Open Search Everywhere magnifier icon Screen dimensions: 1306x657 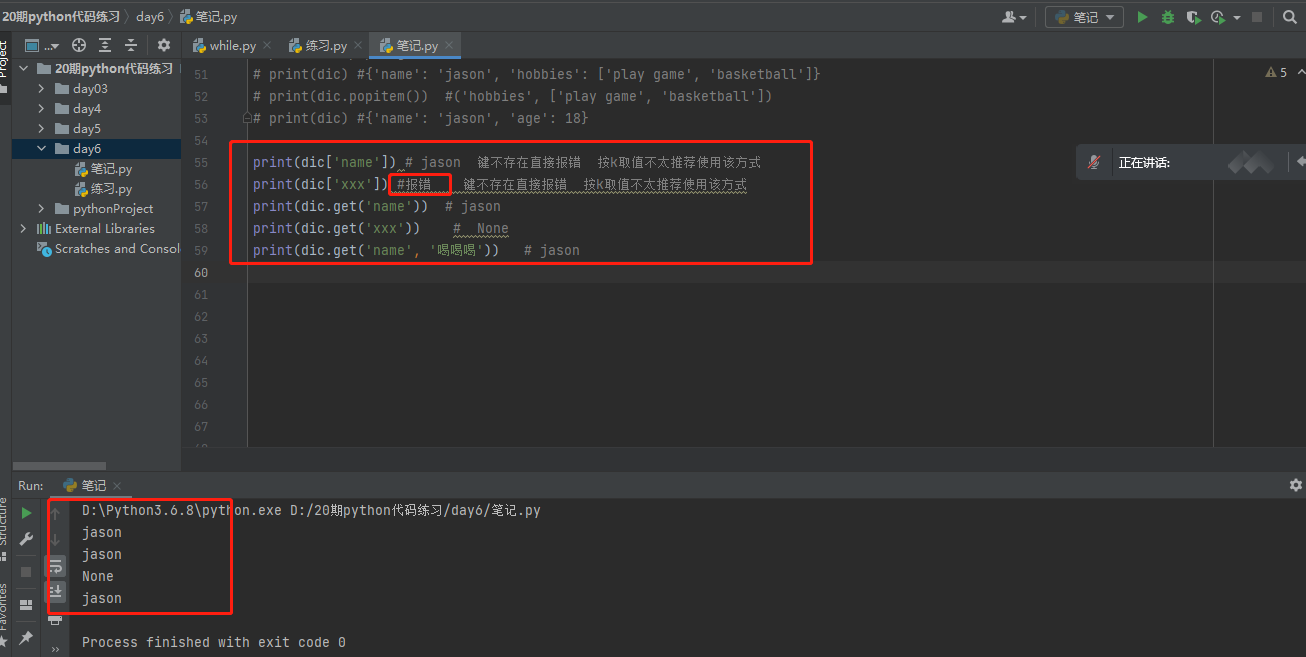pyautogui.click(x=1290, y=17)
